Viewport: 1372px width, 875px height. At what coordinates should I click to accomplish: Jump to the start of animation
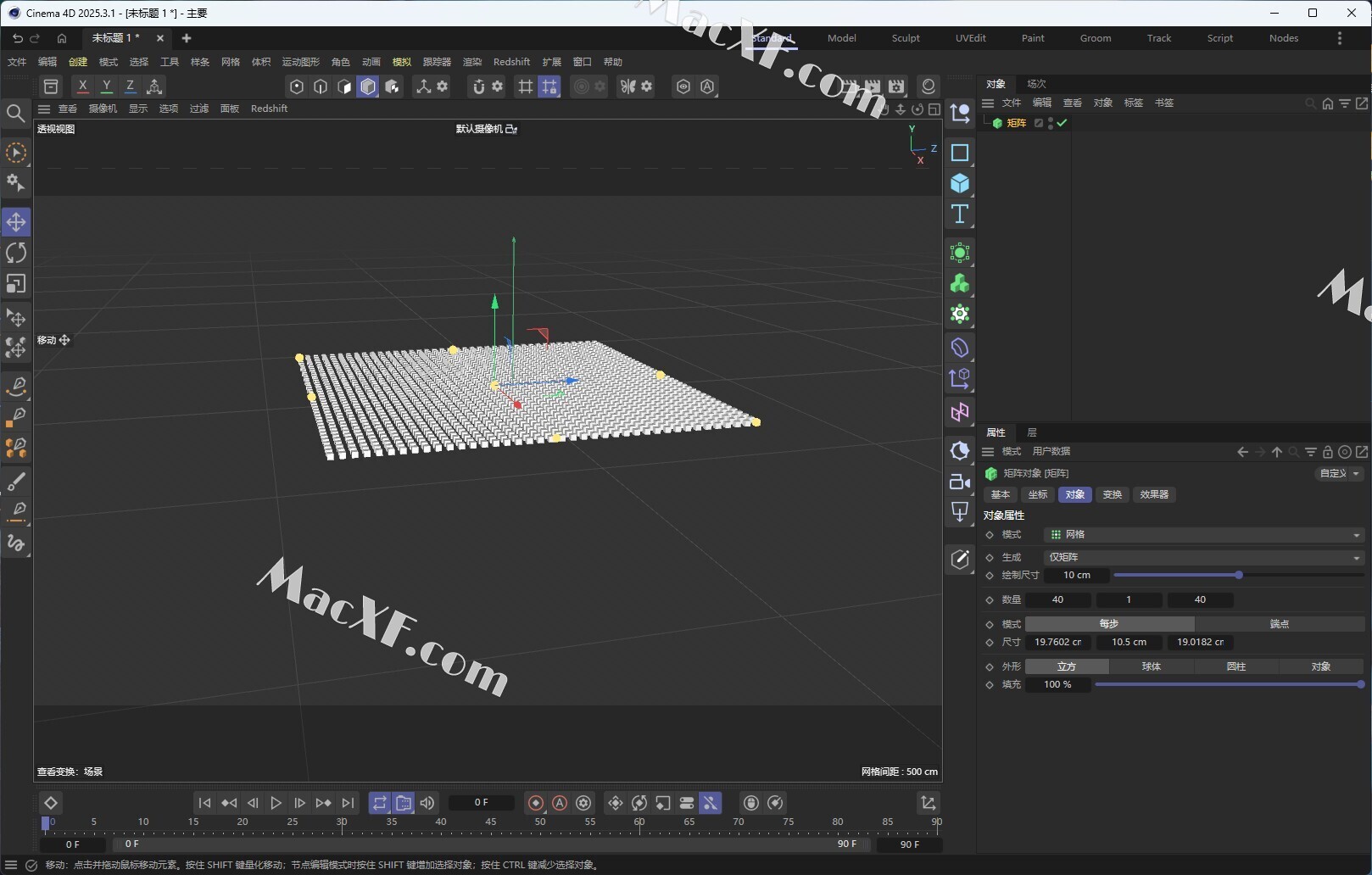tap(204, 803)
